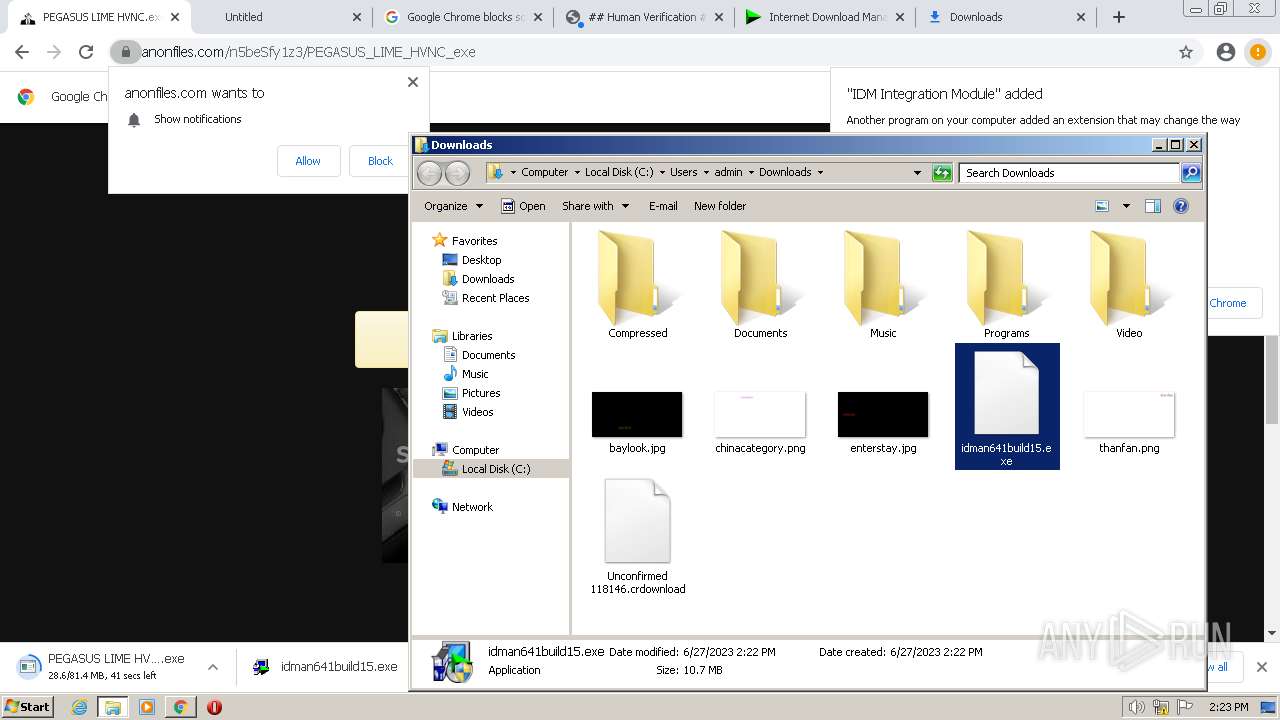1280x720 pixels.
Task: Select the Documents folder icon
Action: 760,285
